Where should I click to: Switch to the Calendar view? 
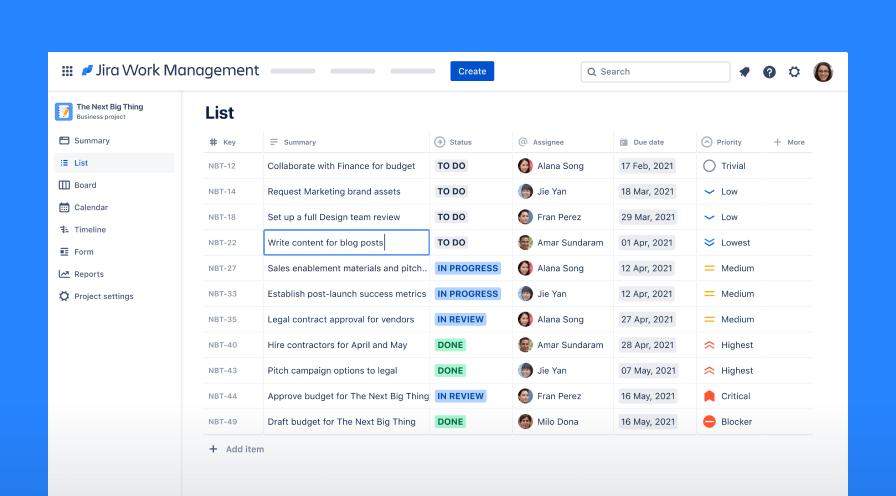pos(90,207)
